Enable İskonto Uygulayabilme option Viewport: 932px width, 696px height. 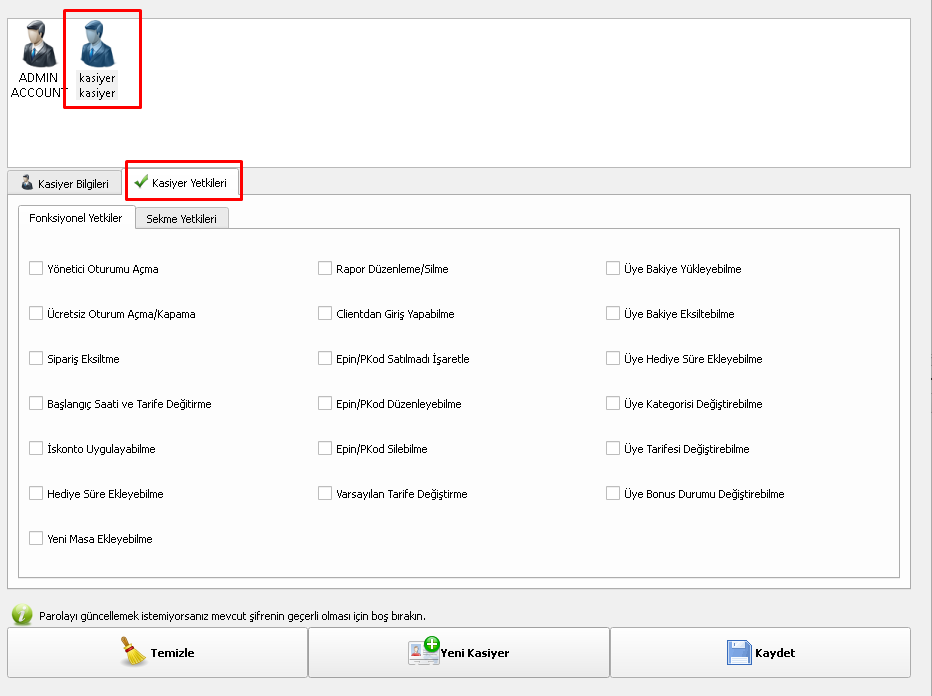pos(36,449)
